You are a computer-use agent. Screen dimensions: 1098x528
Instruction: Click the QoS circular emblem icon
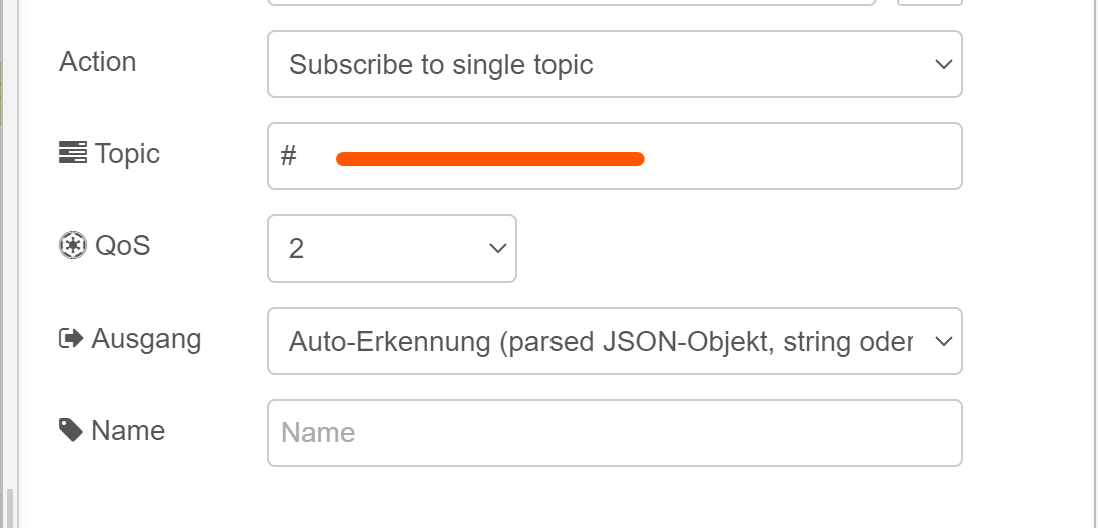tap(73, 245)
